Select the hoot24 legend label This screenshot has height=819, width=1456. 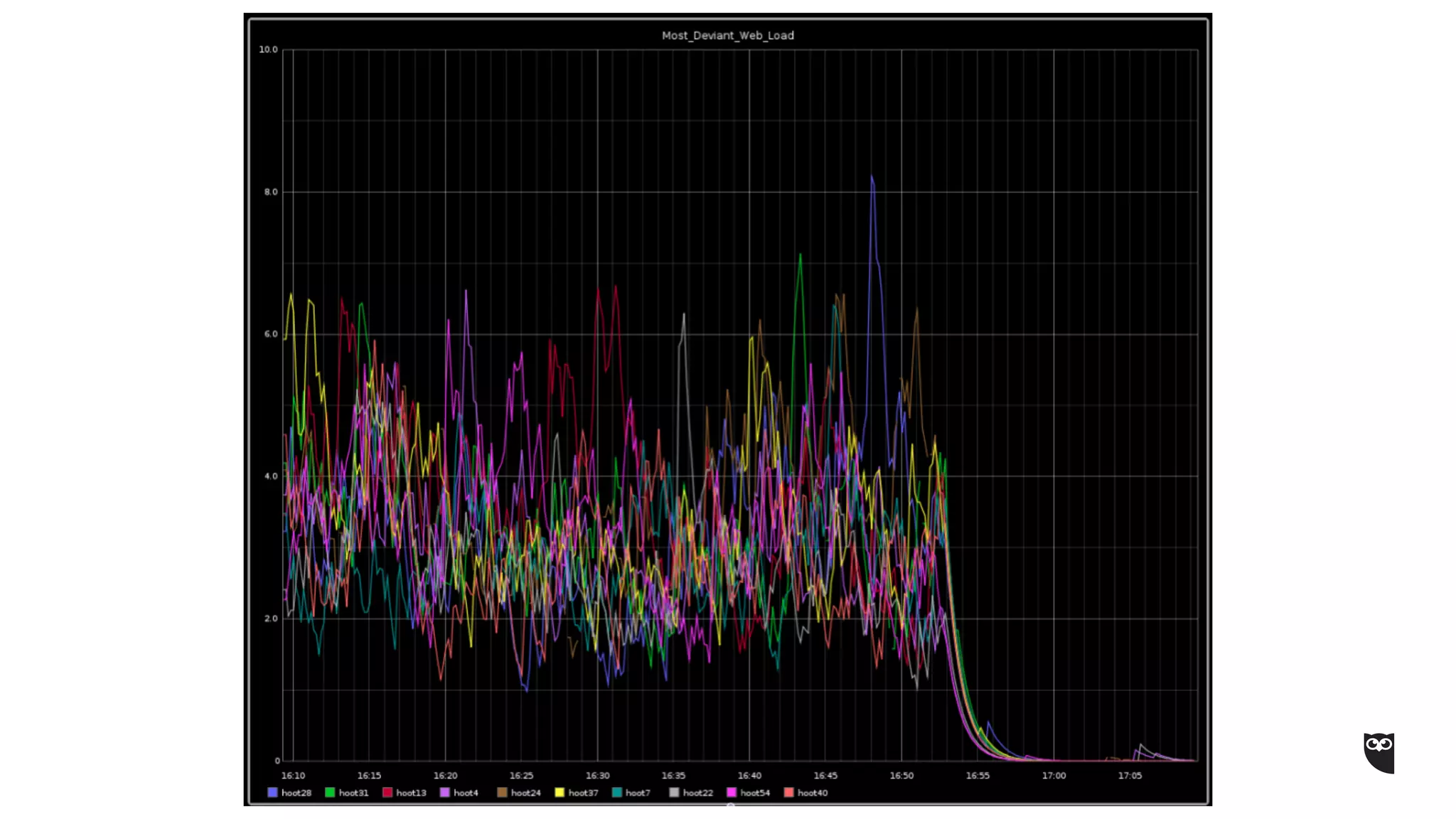point(526,793)
